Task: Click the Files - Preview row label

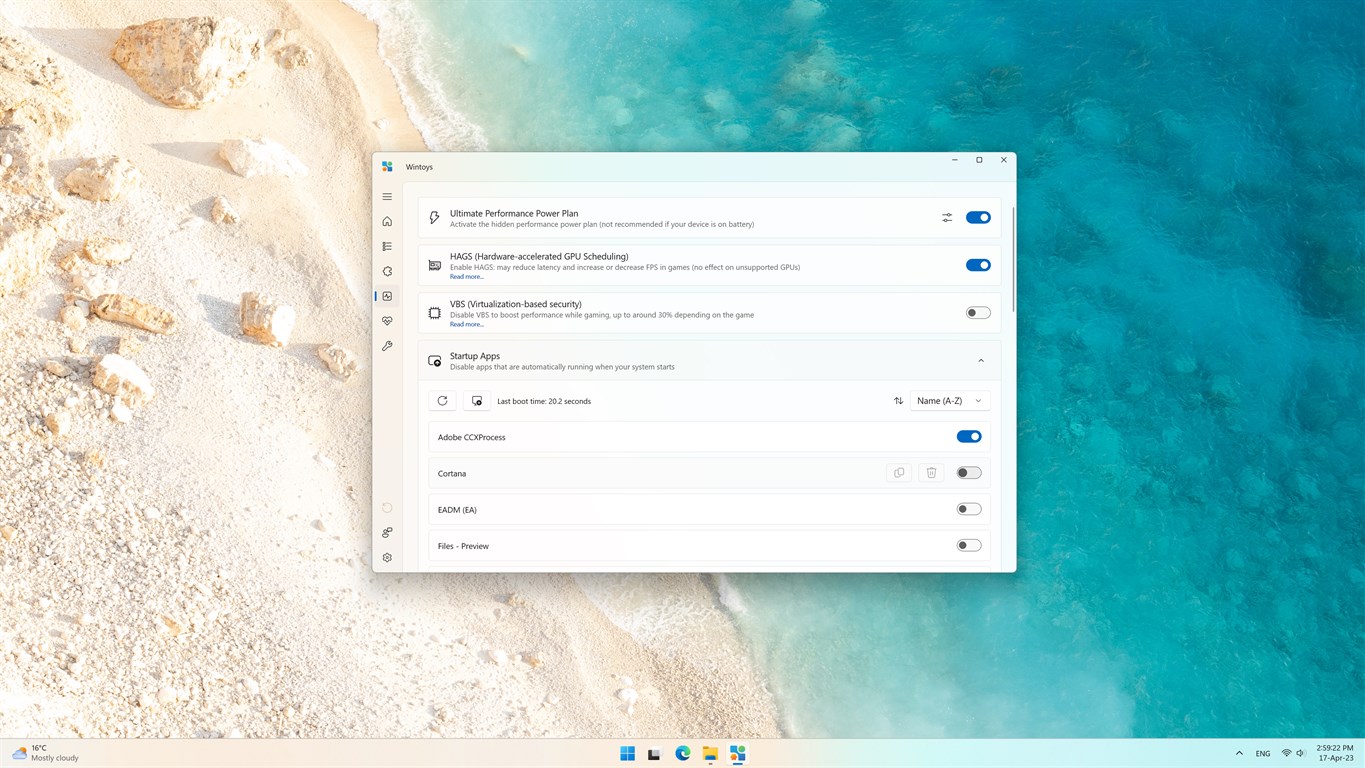Action: [x=463, y=546]
